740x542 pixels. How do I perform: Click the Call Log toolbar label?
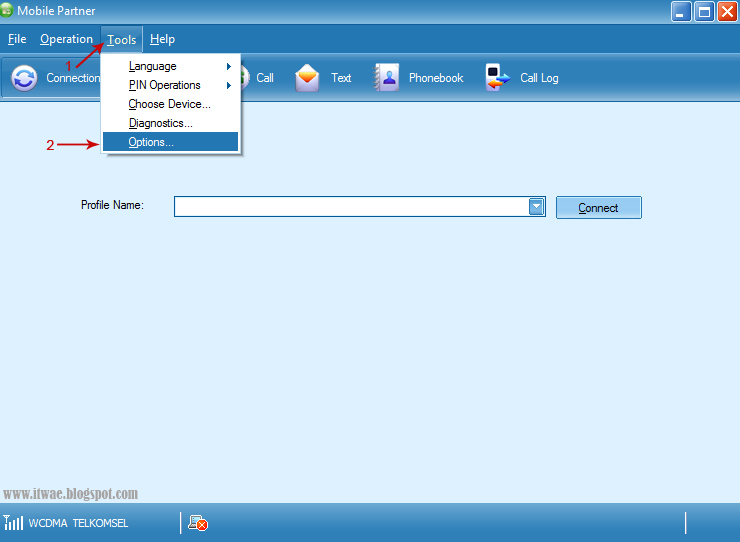click(539, 78)
